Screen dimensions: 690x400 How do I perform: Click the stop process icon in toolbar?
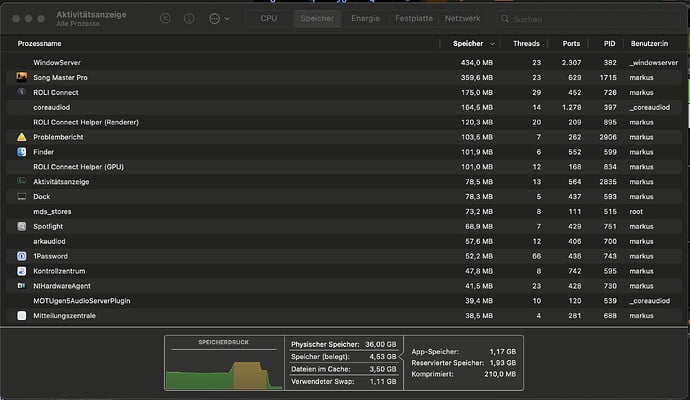tap(165, 18)
